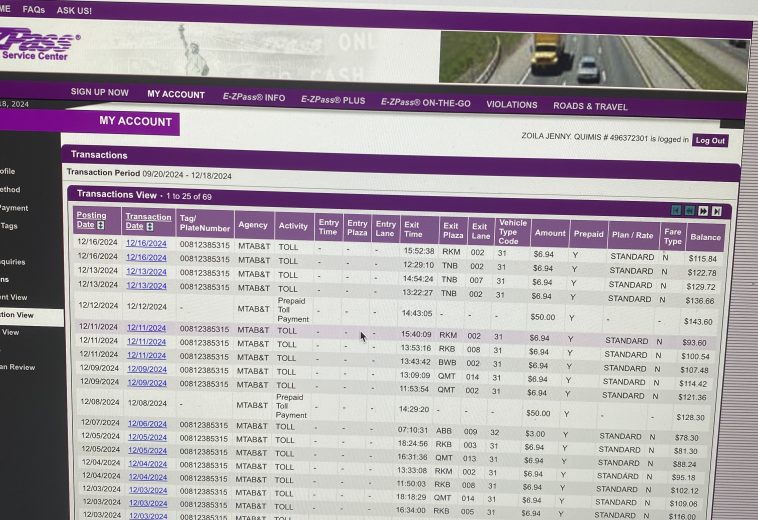Image resolution: width=758 pixels, height=520 pixels.
Task: Click the transaction period '09/20/2024 - 12/18/2024'
Action: (x=187, y=175)
